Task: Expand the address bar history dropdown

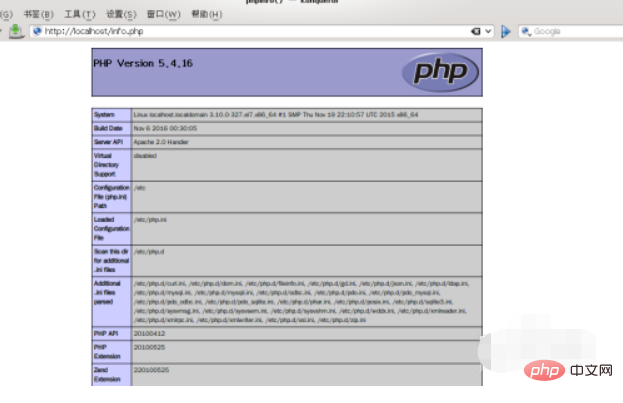Action: point(488,31)
